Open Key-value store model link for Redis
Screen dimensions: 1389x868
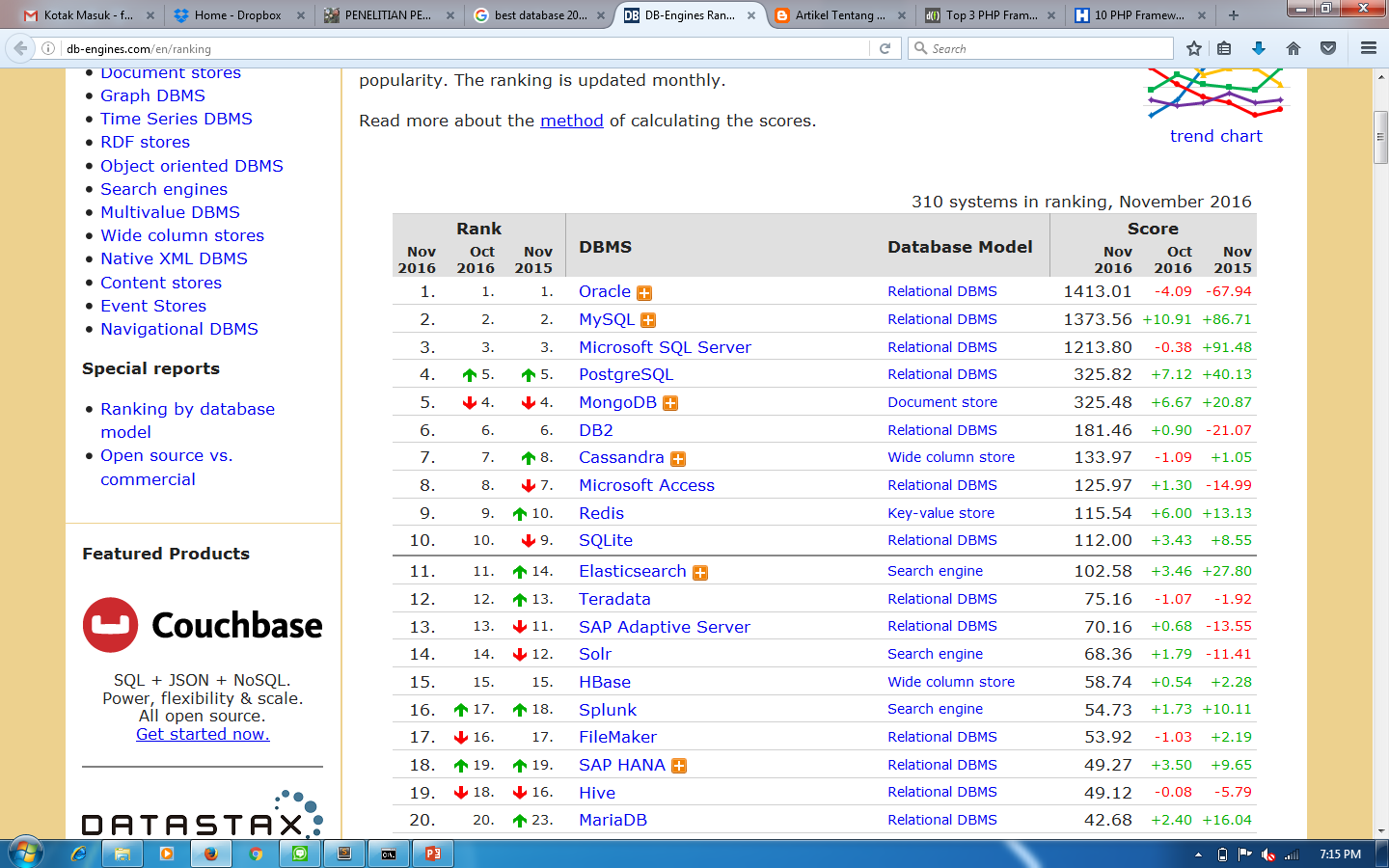coord(940,513)
